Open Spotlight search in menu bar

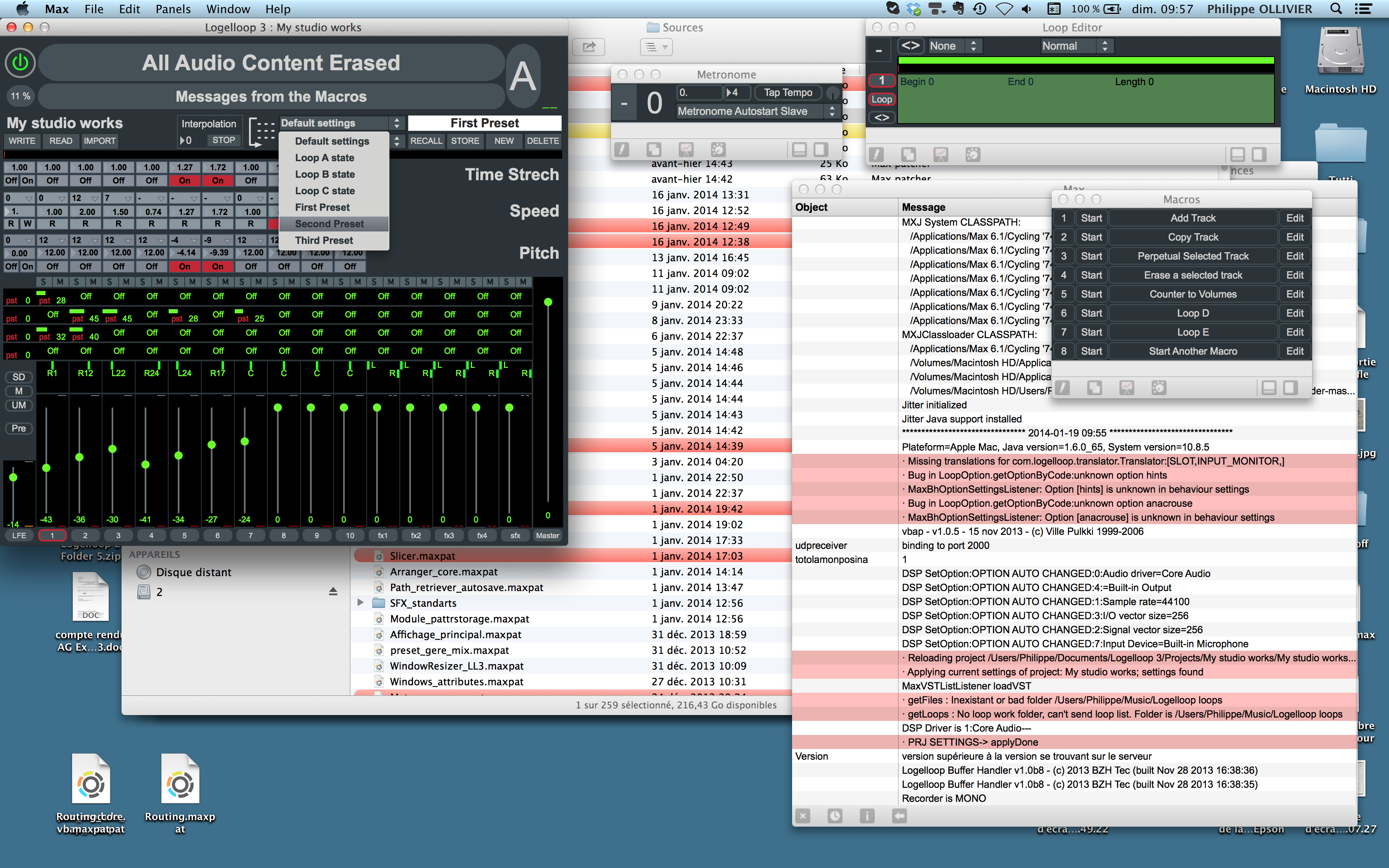[x=1336, y=9]
